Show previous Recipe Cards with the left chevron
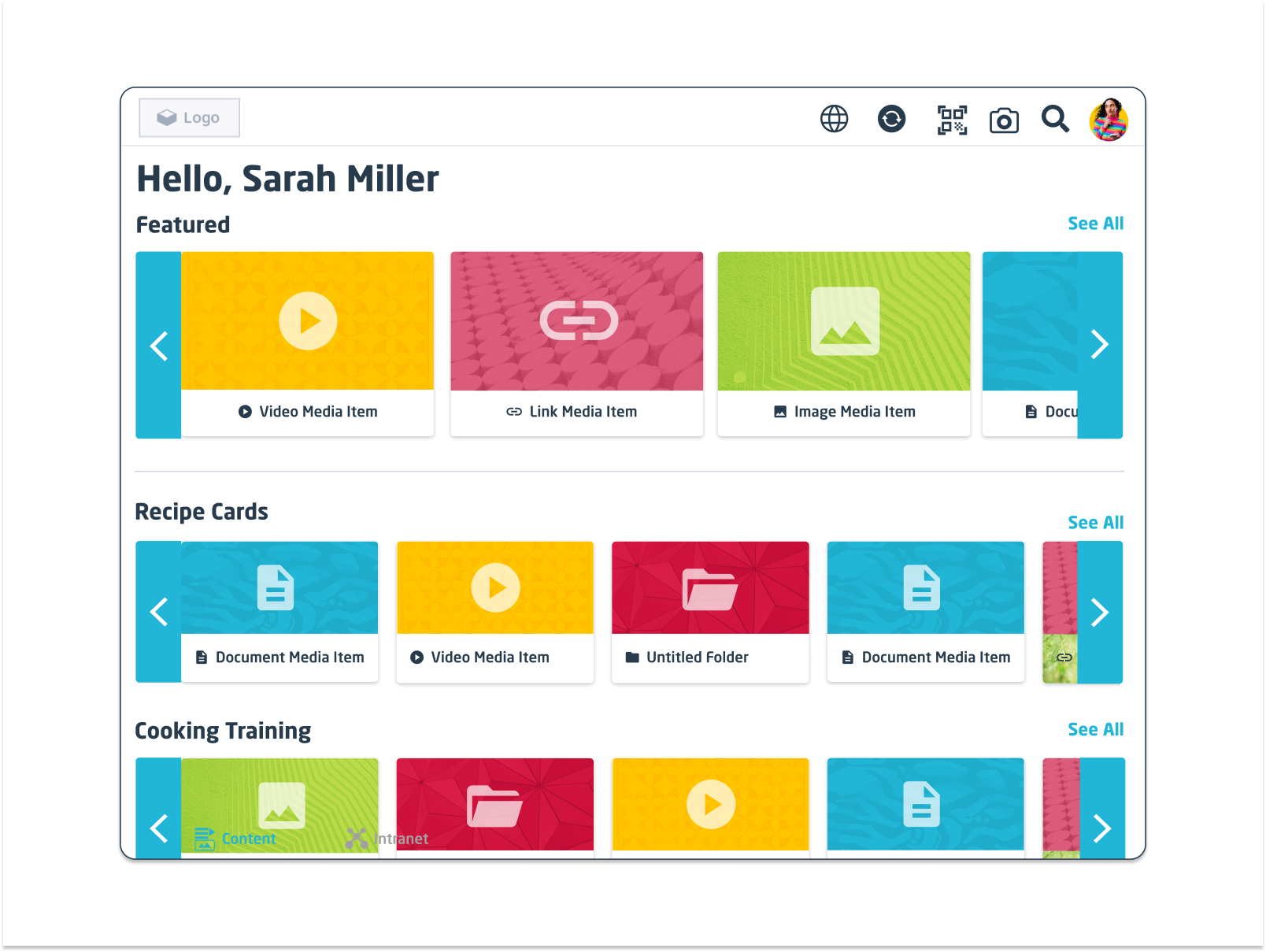This screenshot has height=952, width=1266. tap(158, 612)
